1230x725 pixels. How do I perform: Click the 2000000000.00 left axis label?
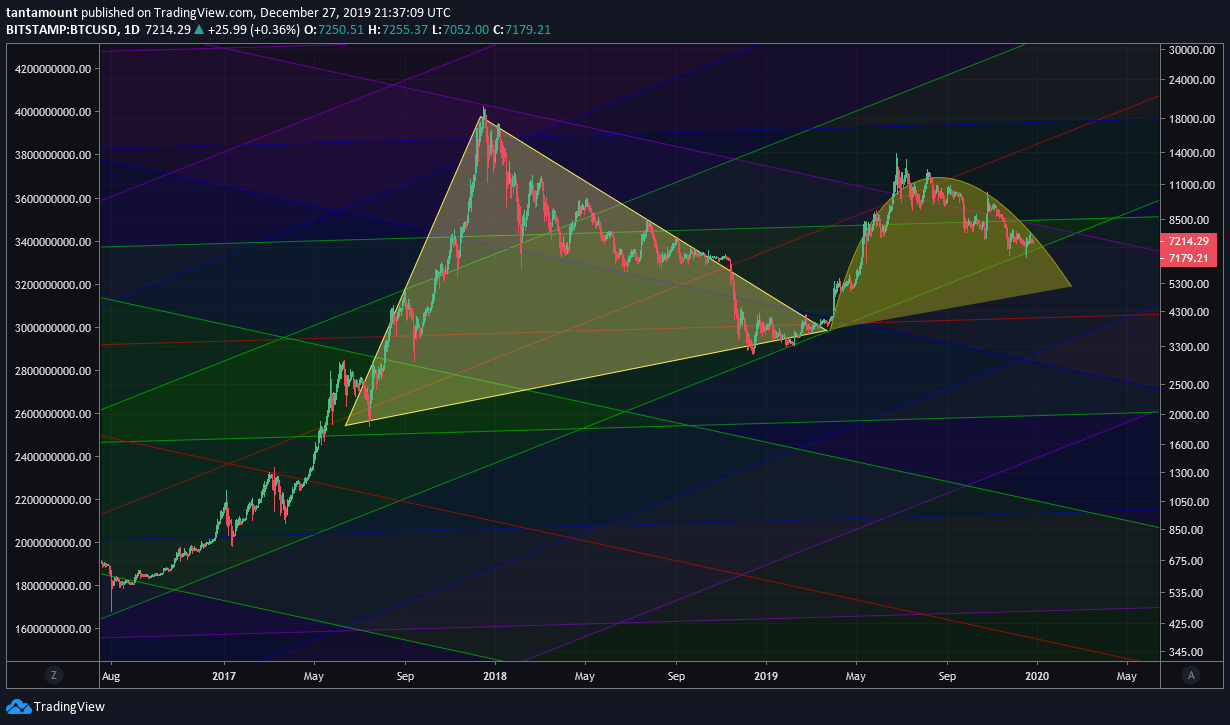coord(55,542)
